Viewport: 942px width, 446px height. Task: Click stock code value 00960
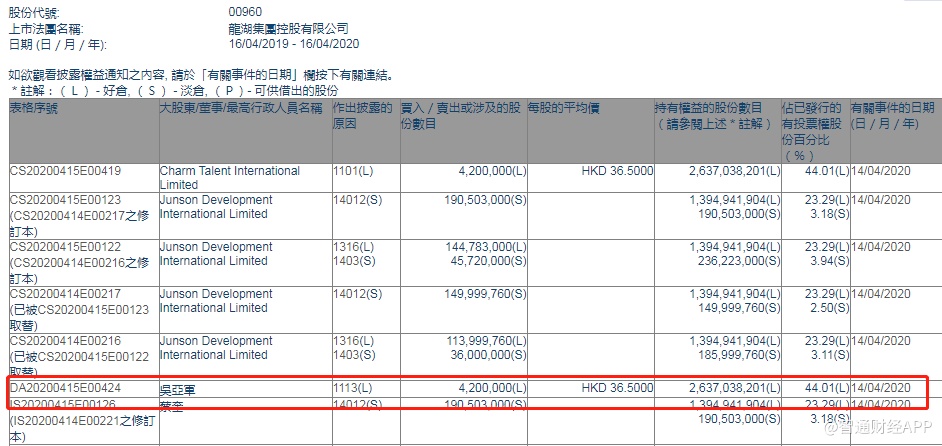point(245,12)
